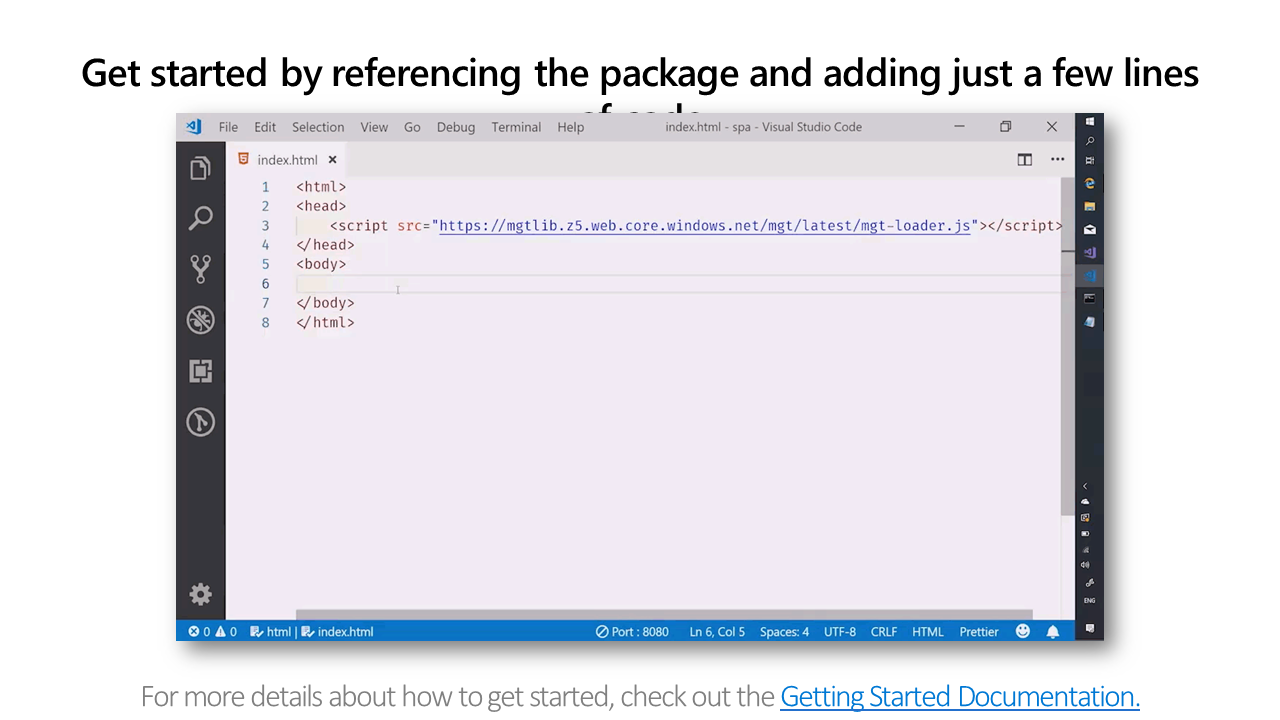Open the Explorer view in activity bar
This screenshot has height=720, width=1280.
(201, 169)
